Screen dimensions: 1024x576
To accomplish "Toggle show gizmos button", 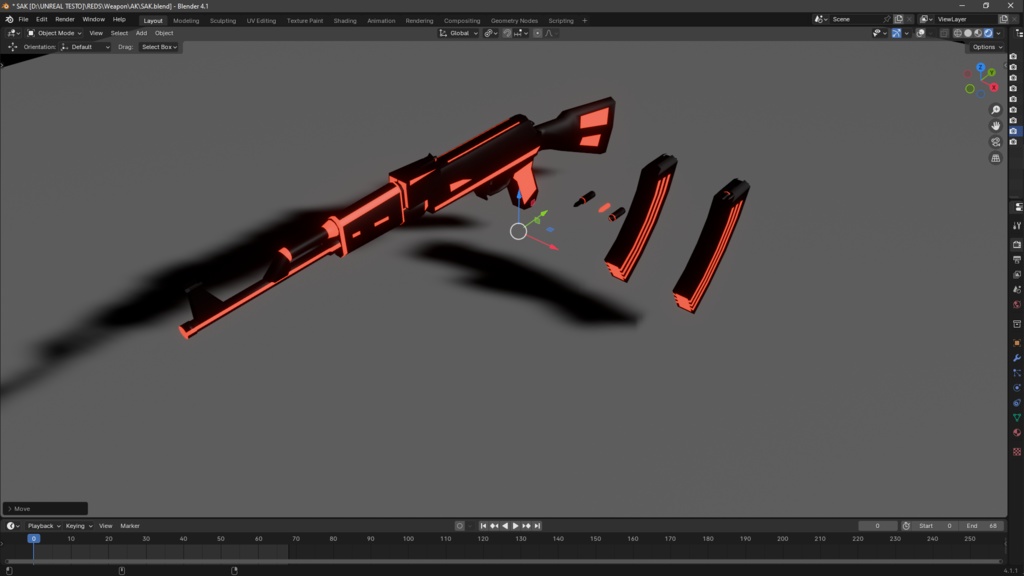I will [897, 33].
